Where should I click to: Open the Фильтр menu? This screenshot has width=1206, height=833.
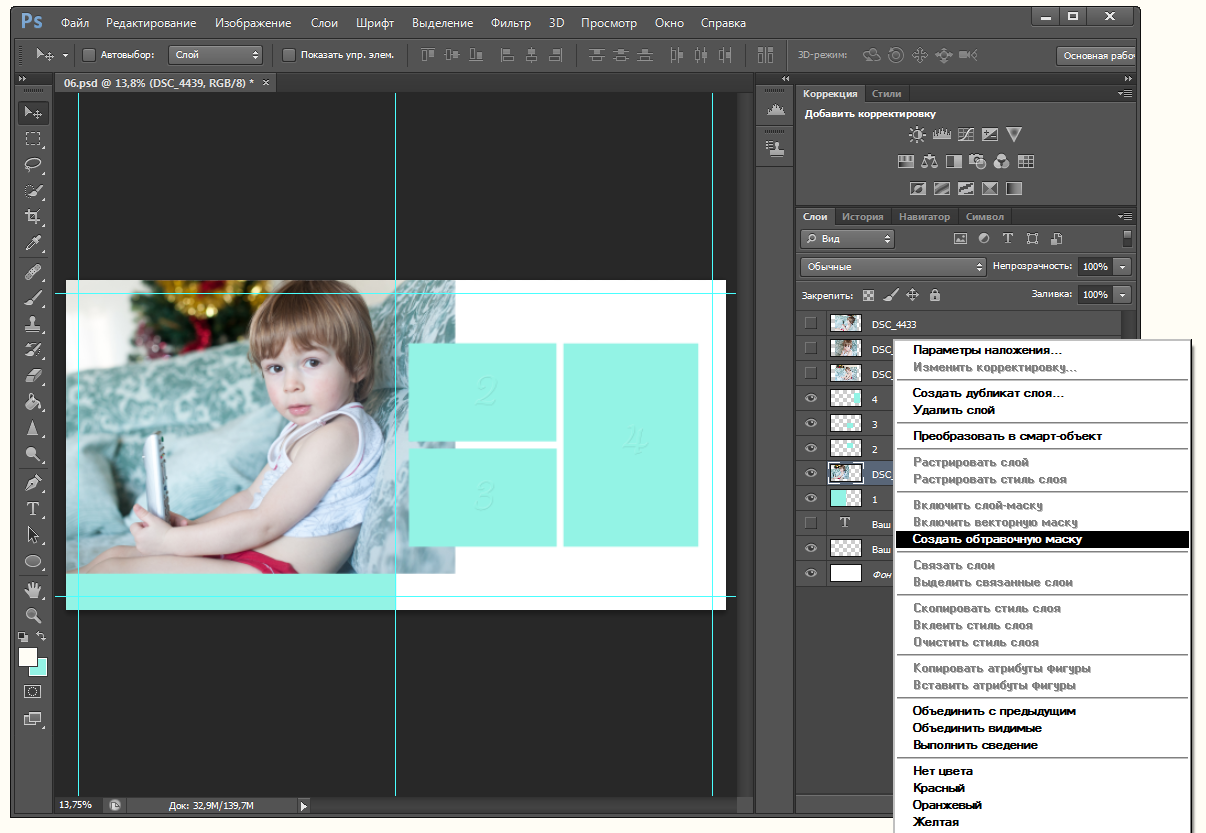(511, 22)
